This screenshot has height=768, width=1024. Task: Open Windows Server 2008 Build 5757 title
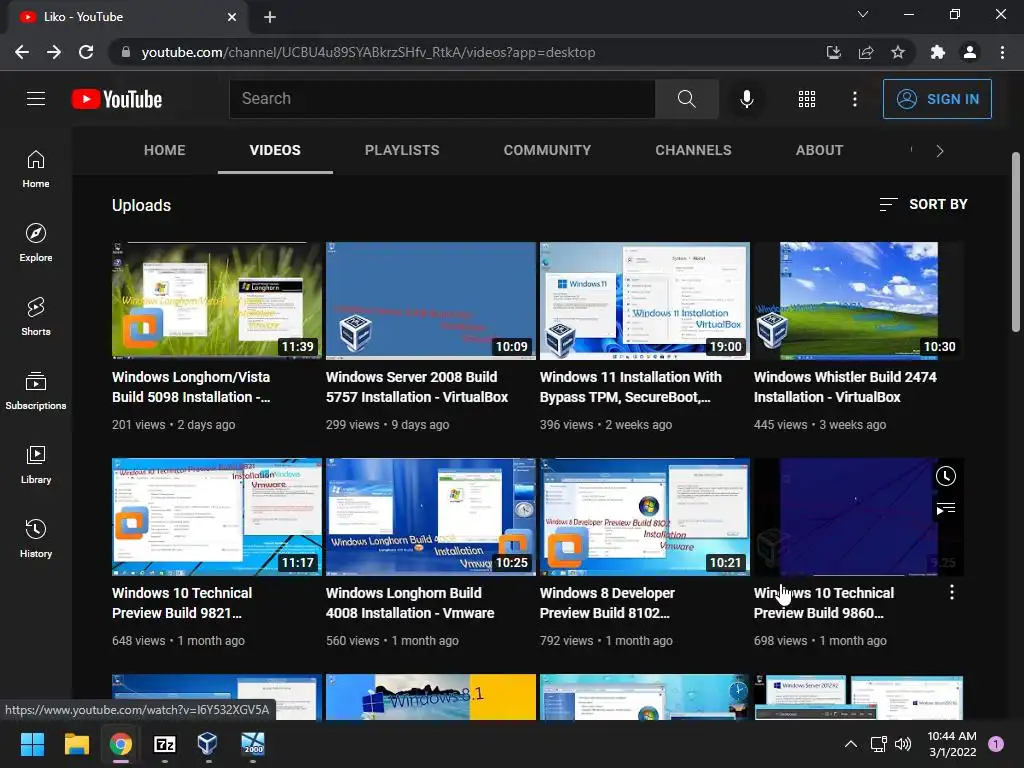point(417,387)
